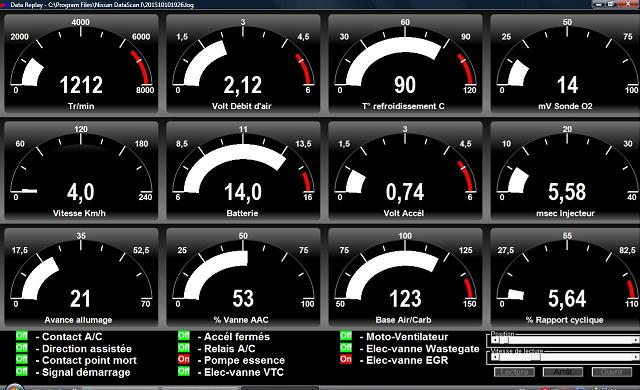Image resolution: width=640 pixels, height=390 pixels.
Task: Click the Contact A/C Off indicator
Action: (x=22, y=336)
